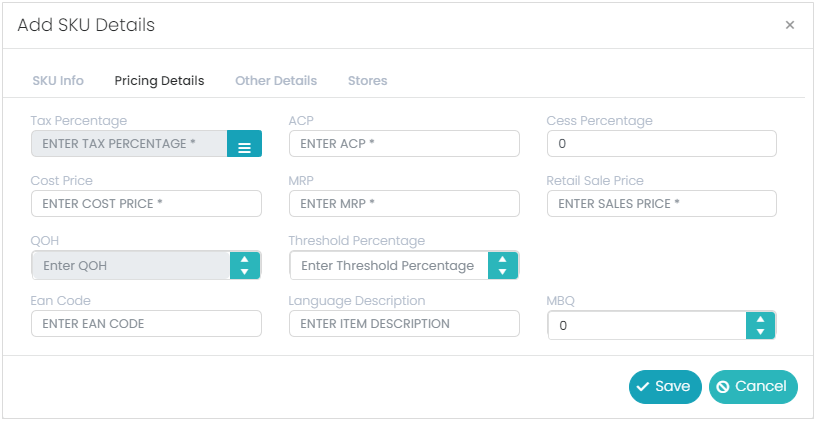Select the Pricing Details tab
Viewport: 816px width, 421px height.
click(x=159, y=81)
